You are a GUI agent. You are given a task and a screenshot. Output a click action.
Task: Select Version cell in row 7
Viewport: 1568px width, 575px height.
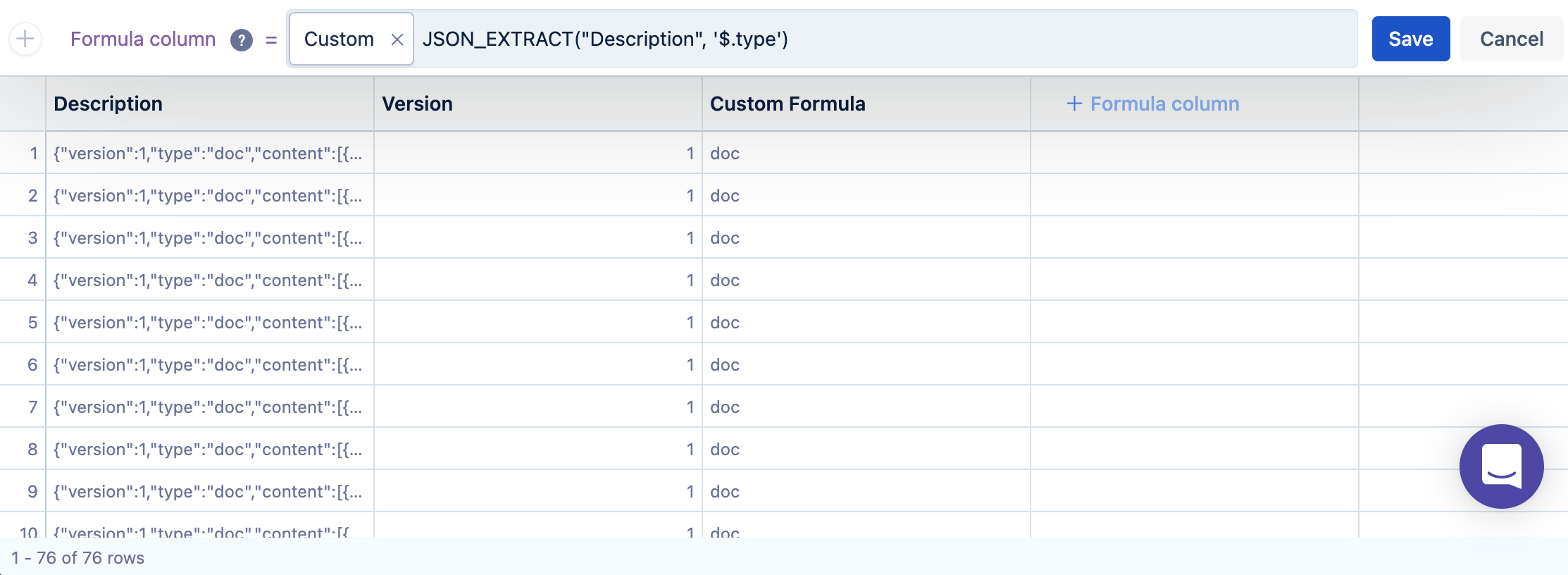[x=538, y=407]
